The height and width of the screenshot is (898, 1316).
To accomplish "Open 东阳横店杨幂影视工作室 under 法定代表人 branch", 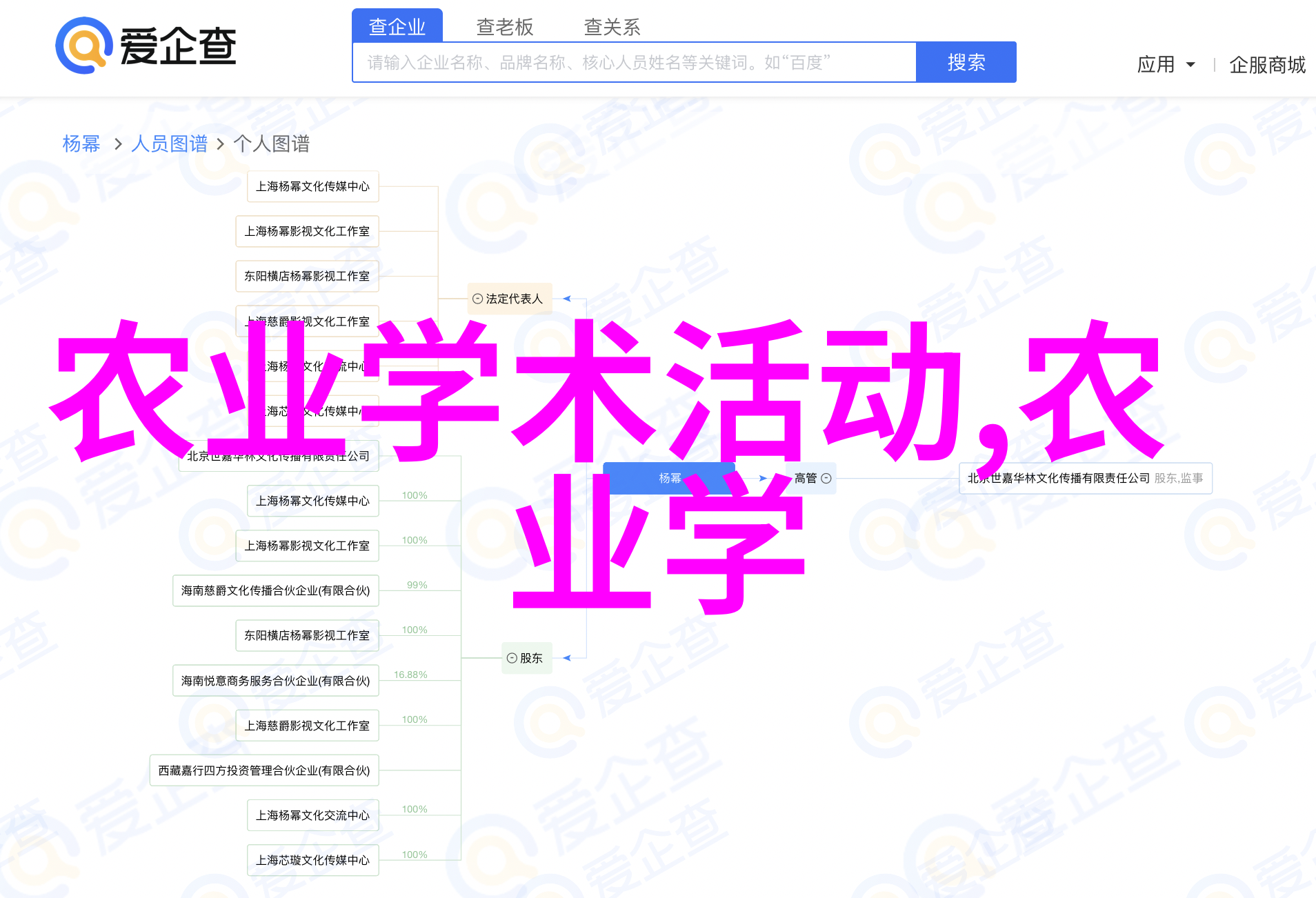I will pos(308,276).
